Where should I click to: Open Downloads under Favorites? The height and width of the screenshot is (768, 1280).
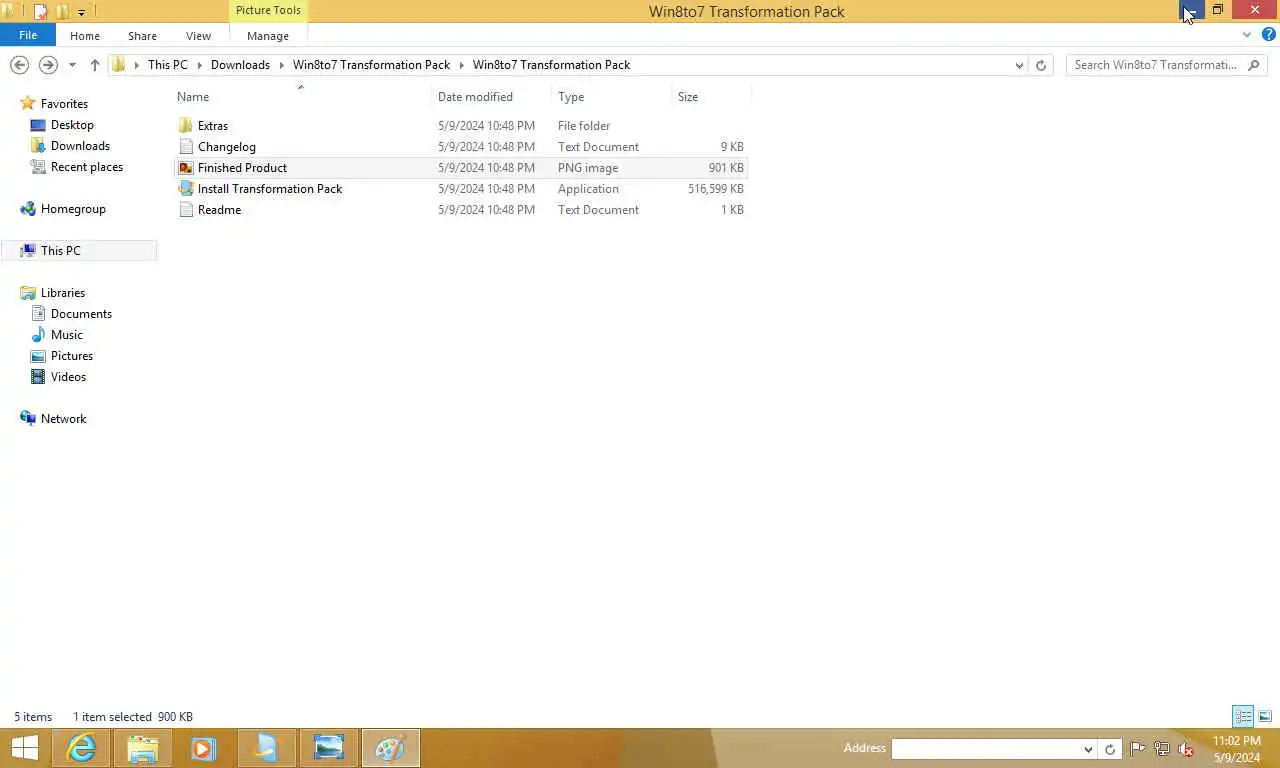80,146
